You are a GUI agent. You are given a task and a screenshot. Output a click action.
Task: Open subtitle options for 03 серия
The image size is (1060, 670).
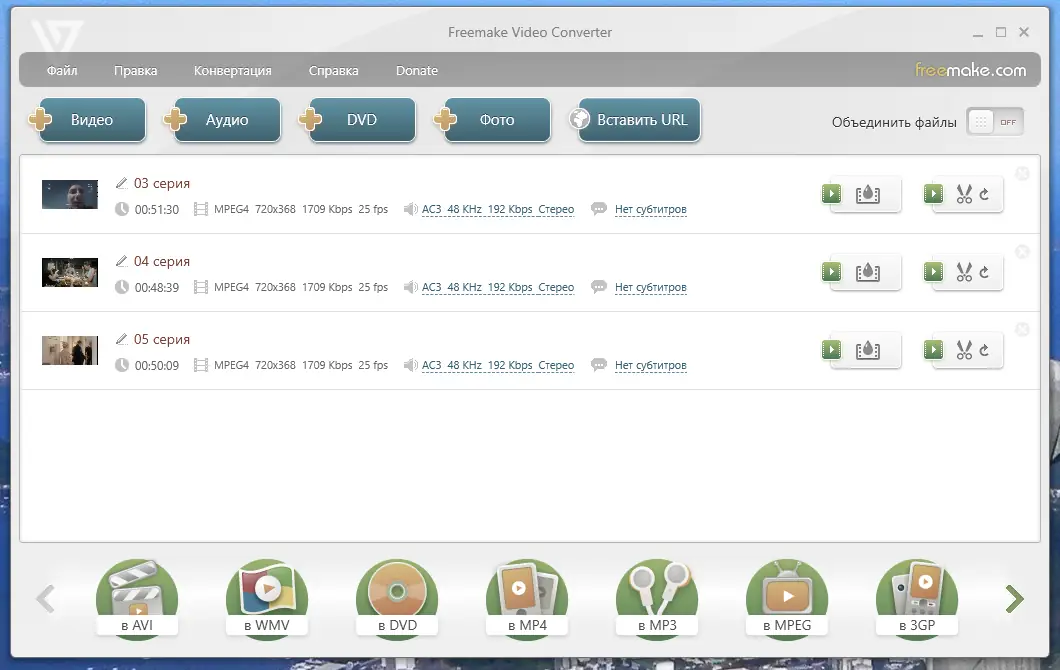click(x=650, y=210)
